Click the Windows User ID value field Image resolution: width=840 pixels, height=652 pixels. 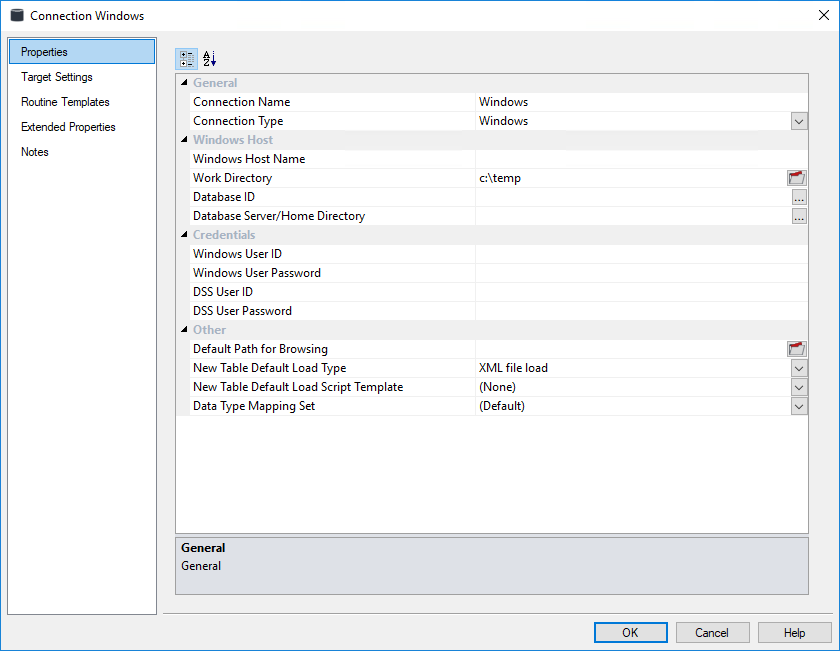tap(641, 254)
